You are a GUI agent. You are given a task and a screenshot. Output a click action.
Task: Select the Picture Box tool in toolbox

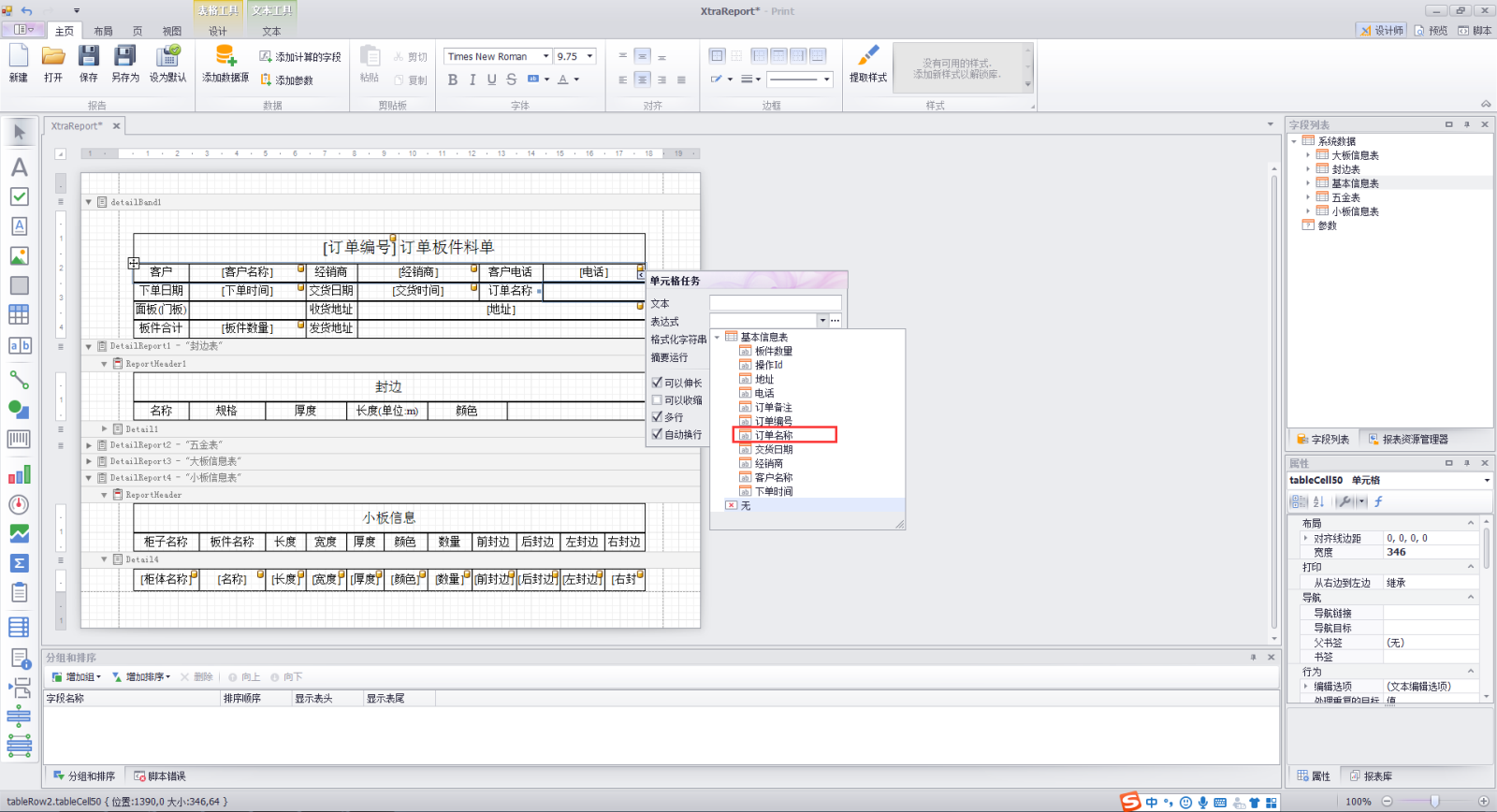coord(19,255)
